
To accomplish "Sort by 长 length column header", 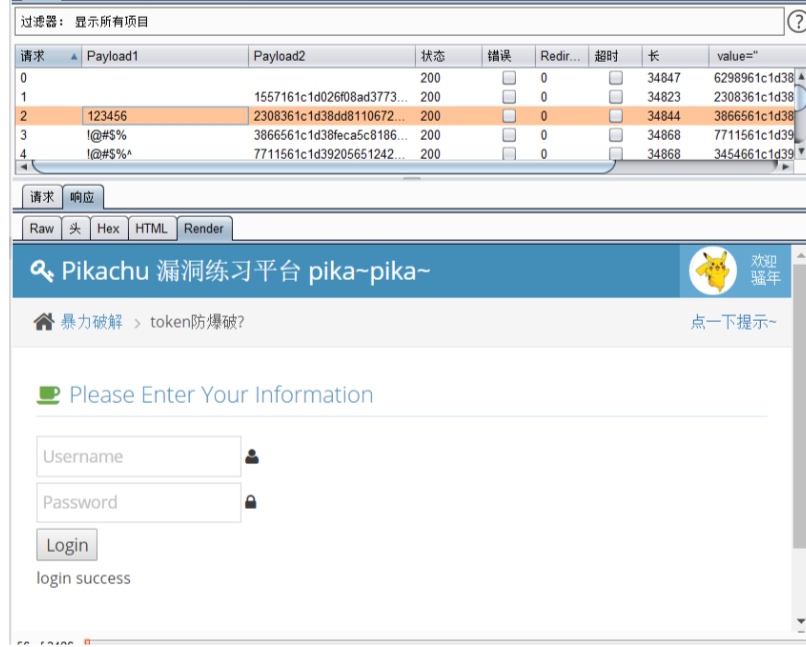I will point(675,56).
